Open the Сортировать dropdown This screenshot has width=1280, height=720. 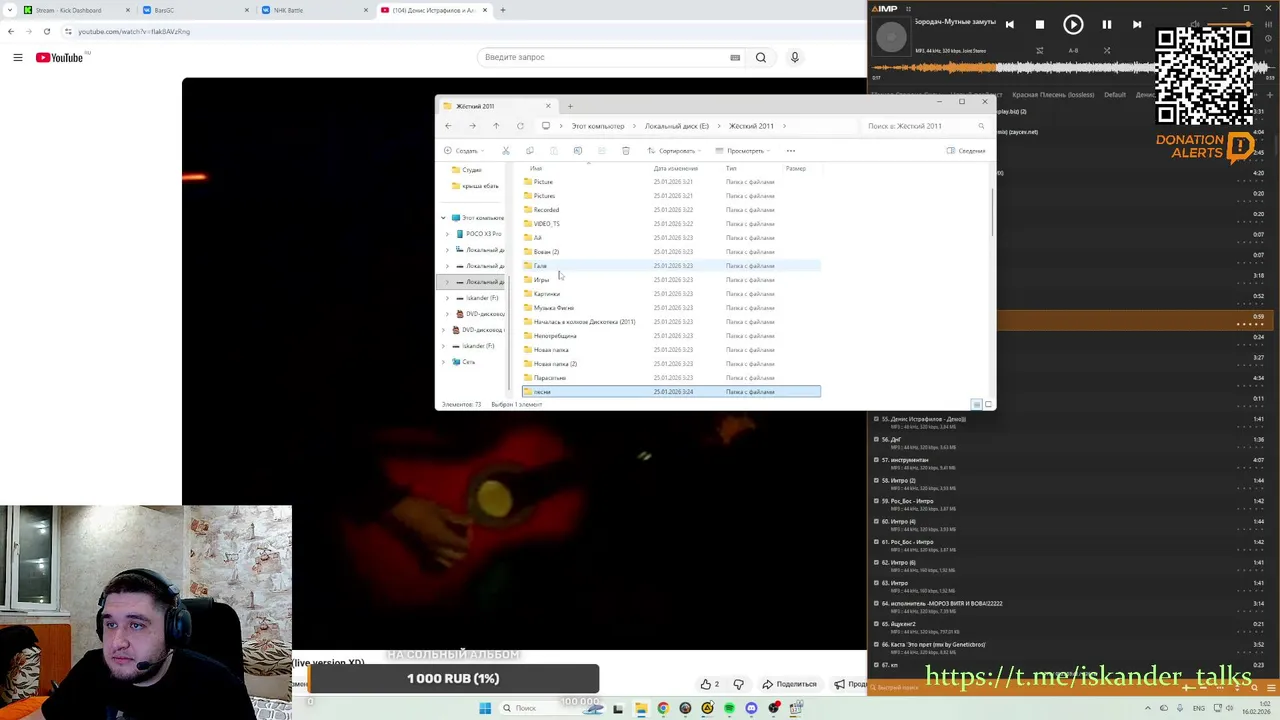point(675,151)
